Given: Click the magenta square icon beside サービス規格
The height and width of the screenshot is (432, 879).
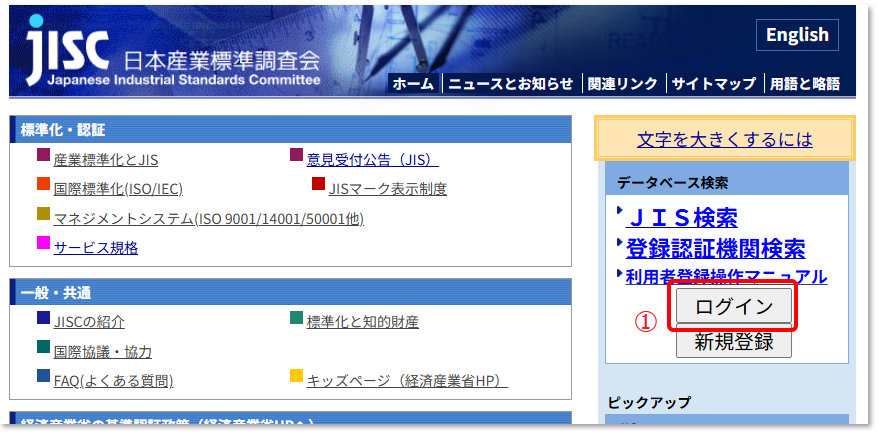Looking at the screenshot, I should (x=44, y=243).
